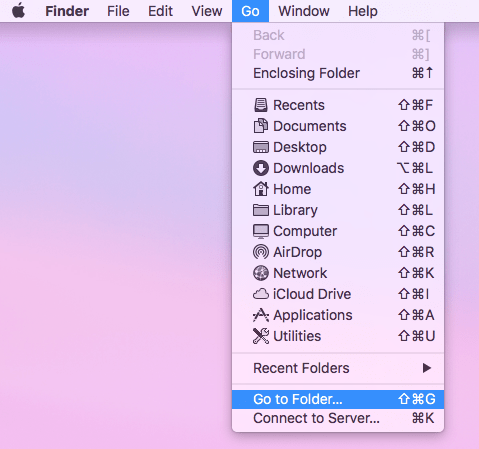
Task: Click the ⌘K shortcut beside Connect to Server
Action: [x=423, y=418]
